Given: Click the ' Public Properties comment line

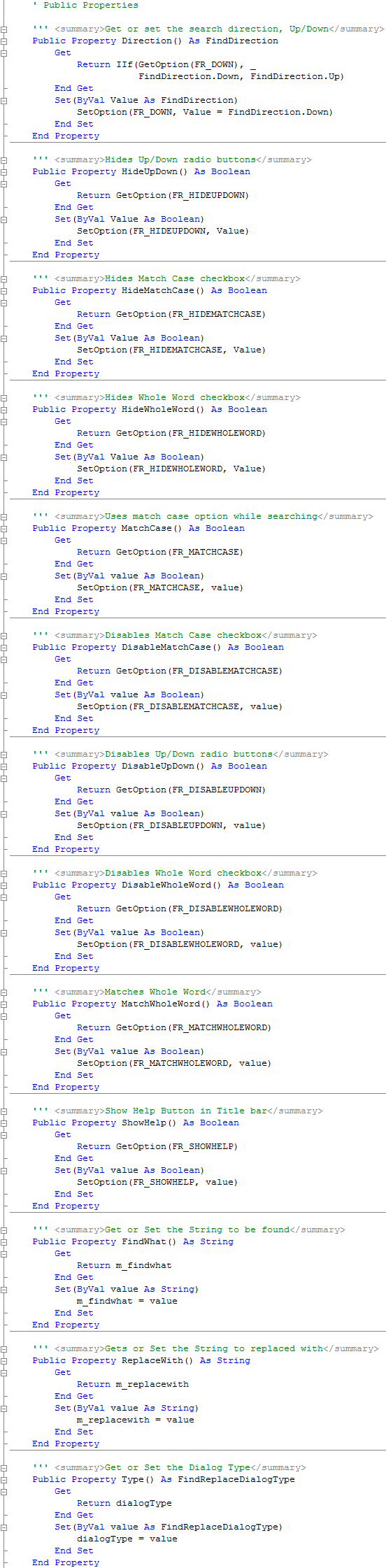Looking at the screenshot, I should click(x=85, y=5).
